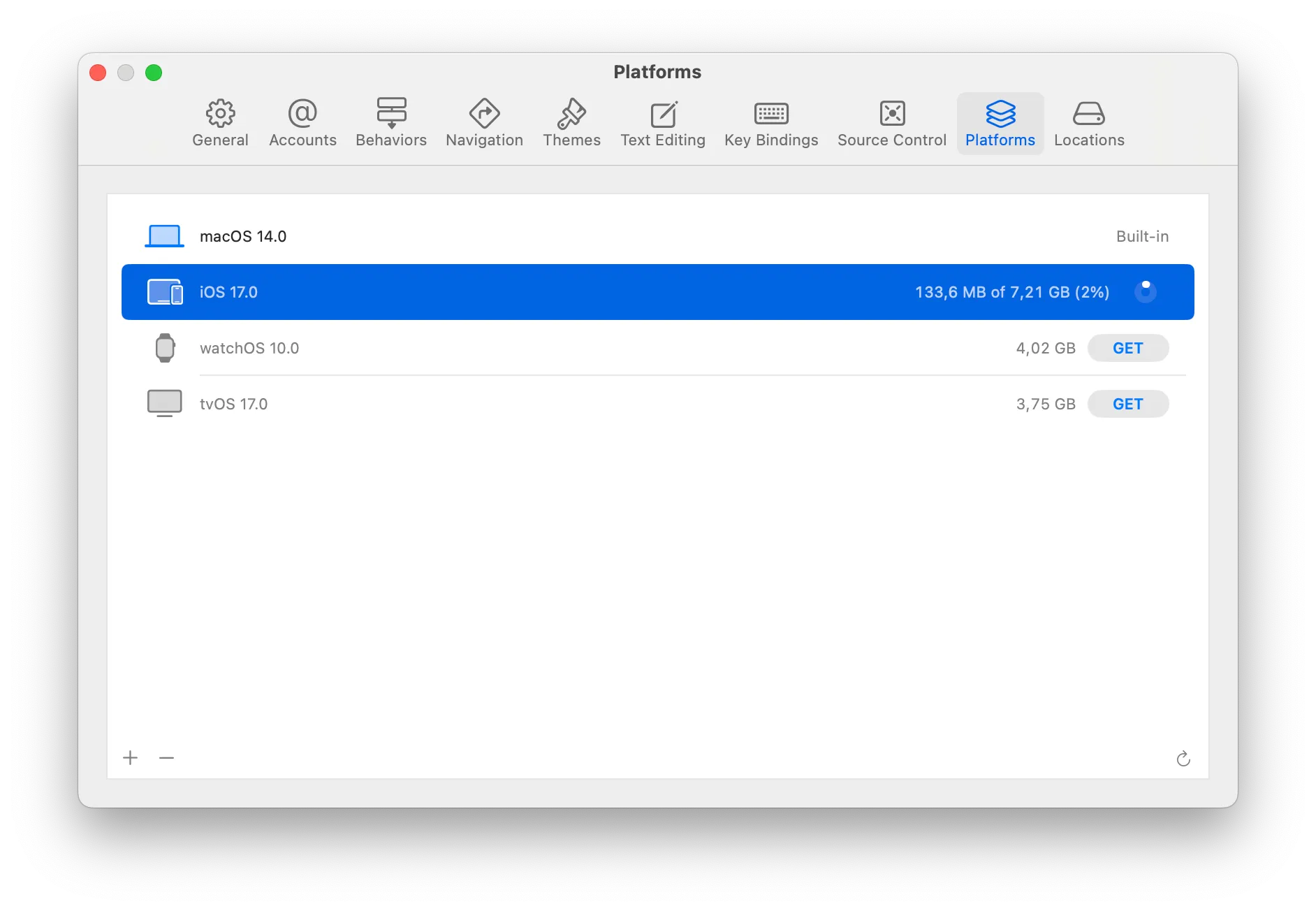This screenshot has width=1316, height=911.
Task: Open the Navigation settings pane
Action: click(x=484, y=123)
